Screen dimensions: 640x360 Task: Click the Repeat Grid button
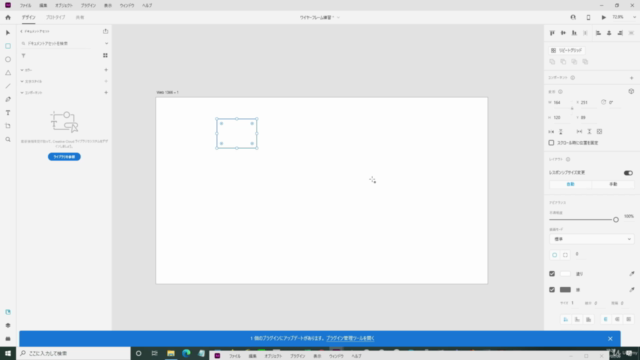[567, 50]
